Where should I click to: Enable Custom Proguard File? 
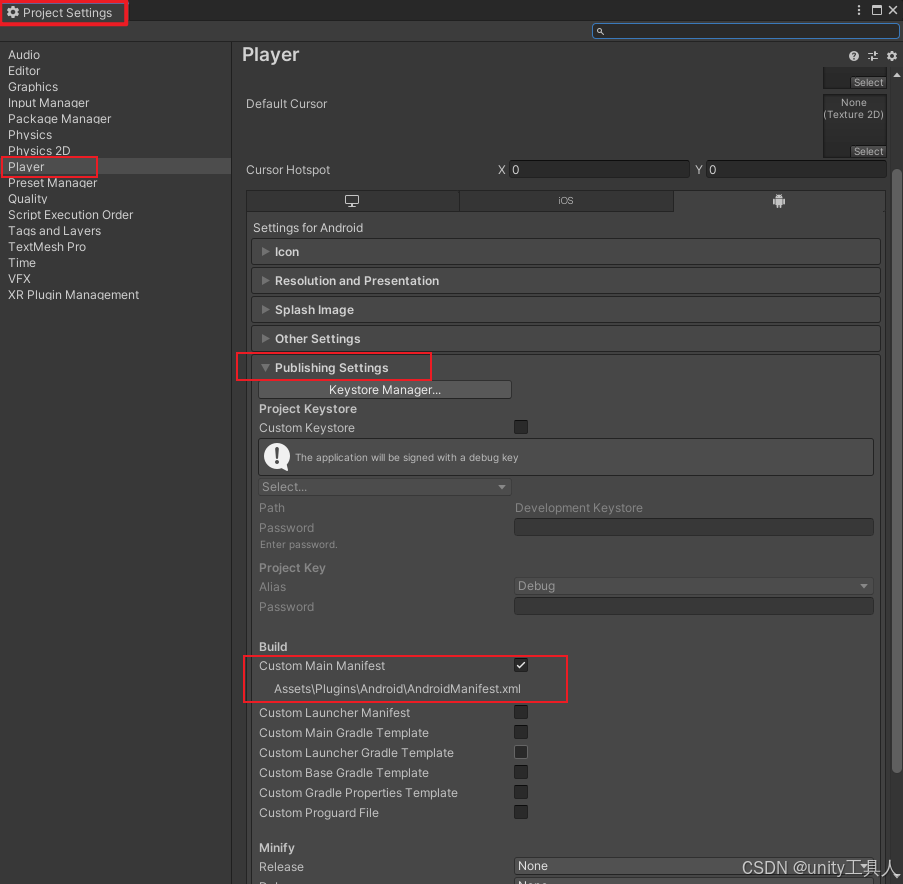[521, 812]
